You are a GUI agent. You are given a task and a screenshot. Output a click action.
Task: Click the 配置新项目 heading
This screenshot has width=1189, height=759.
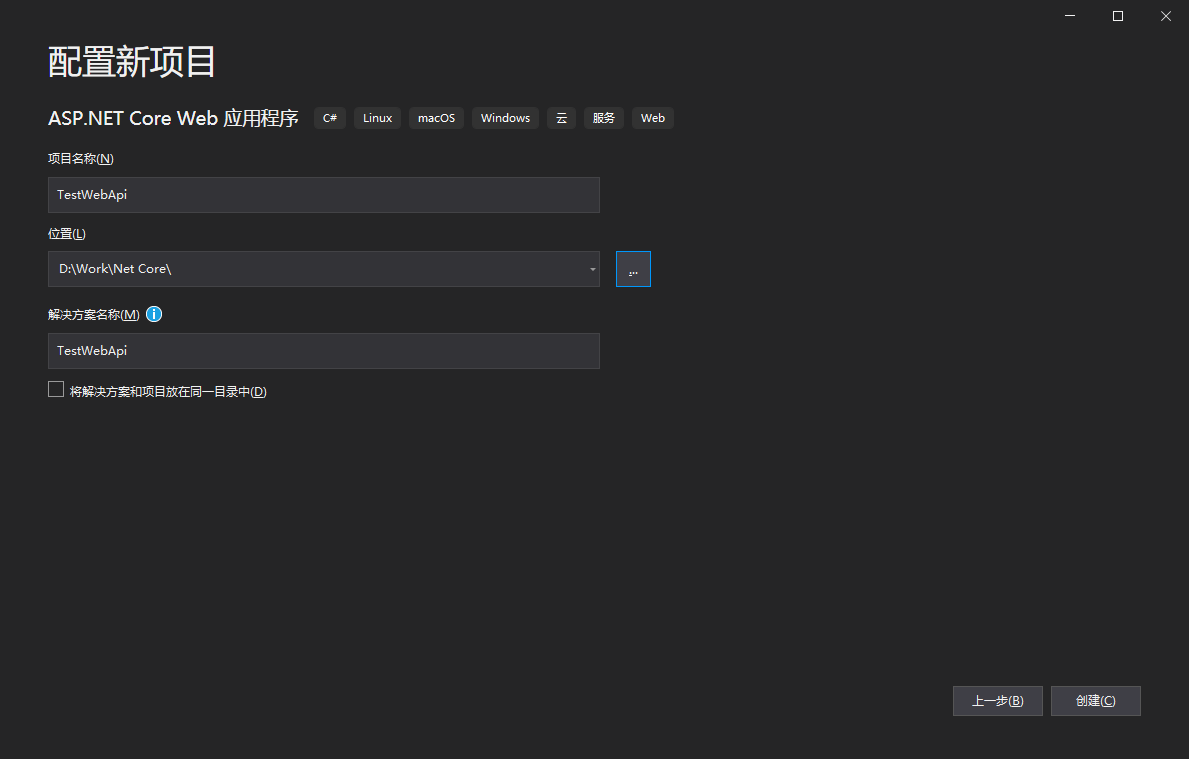pyautogui.click(x=132, y=61)
